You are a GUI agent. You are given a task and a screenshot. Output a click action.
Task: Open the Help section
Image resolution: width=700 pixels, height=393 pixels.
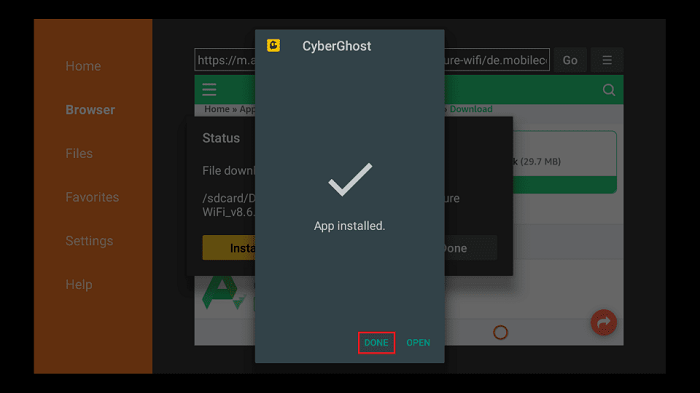coord(79,284)
